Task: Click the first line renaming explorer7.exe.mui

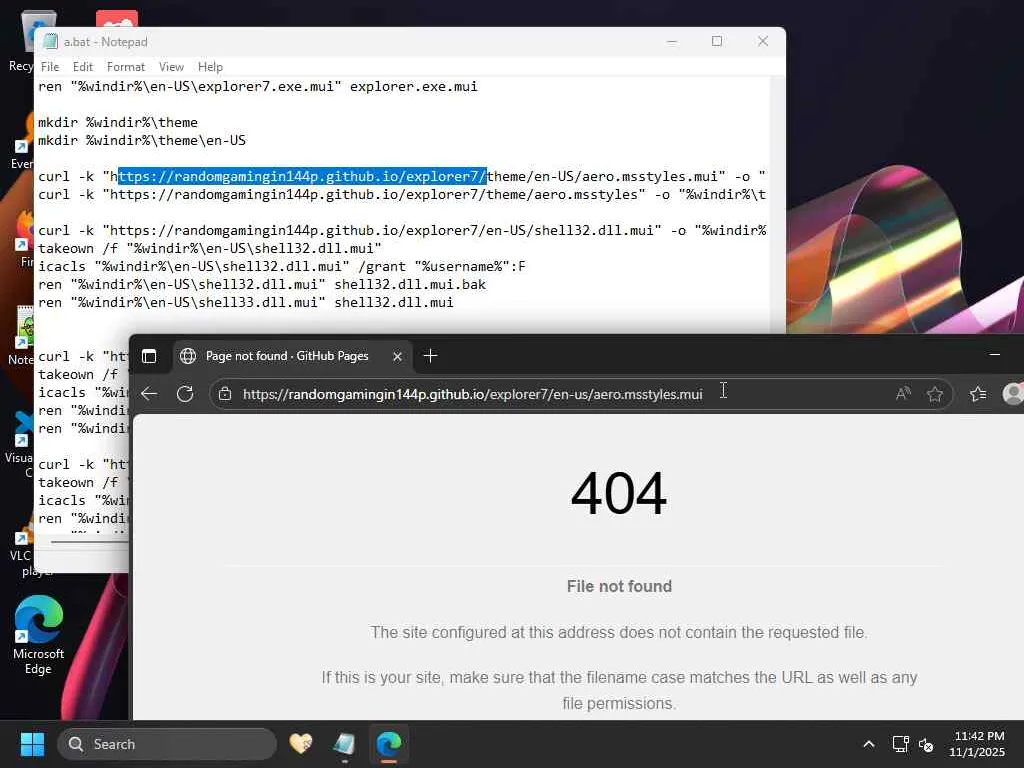Action: click(257, 87)
